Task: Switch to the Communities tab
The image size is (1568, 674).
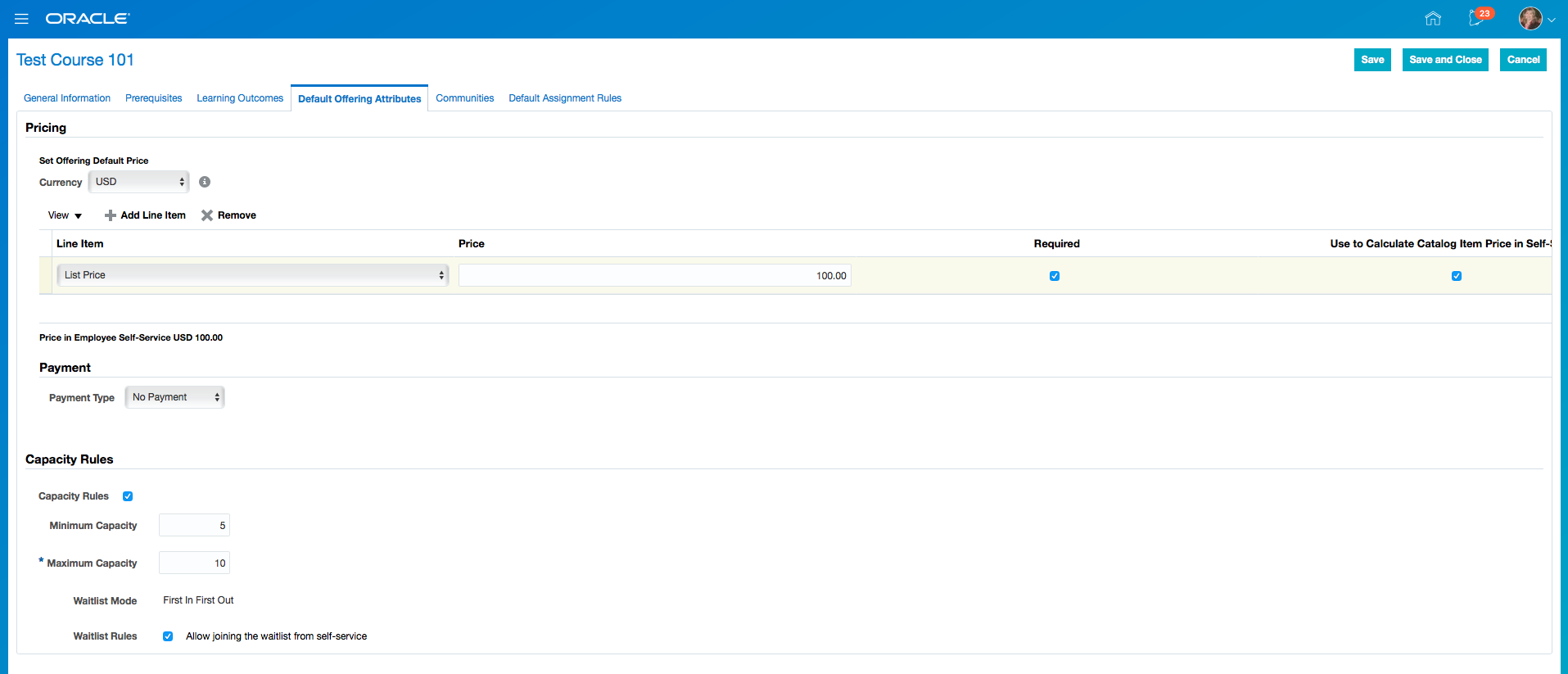Action: [x=465, y=98]
